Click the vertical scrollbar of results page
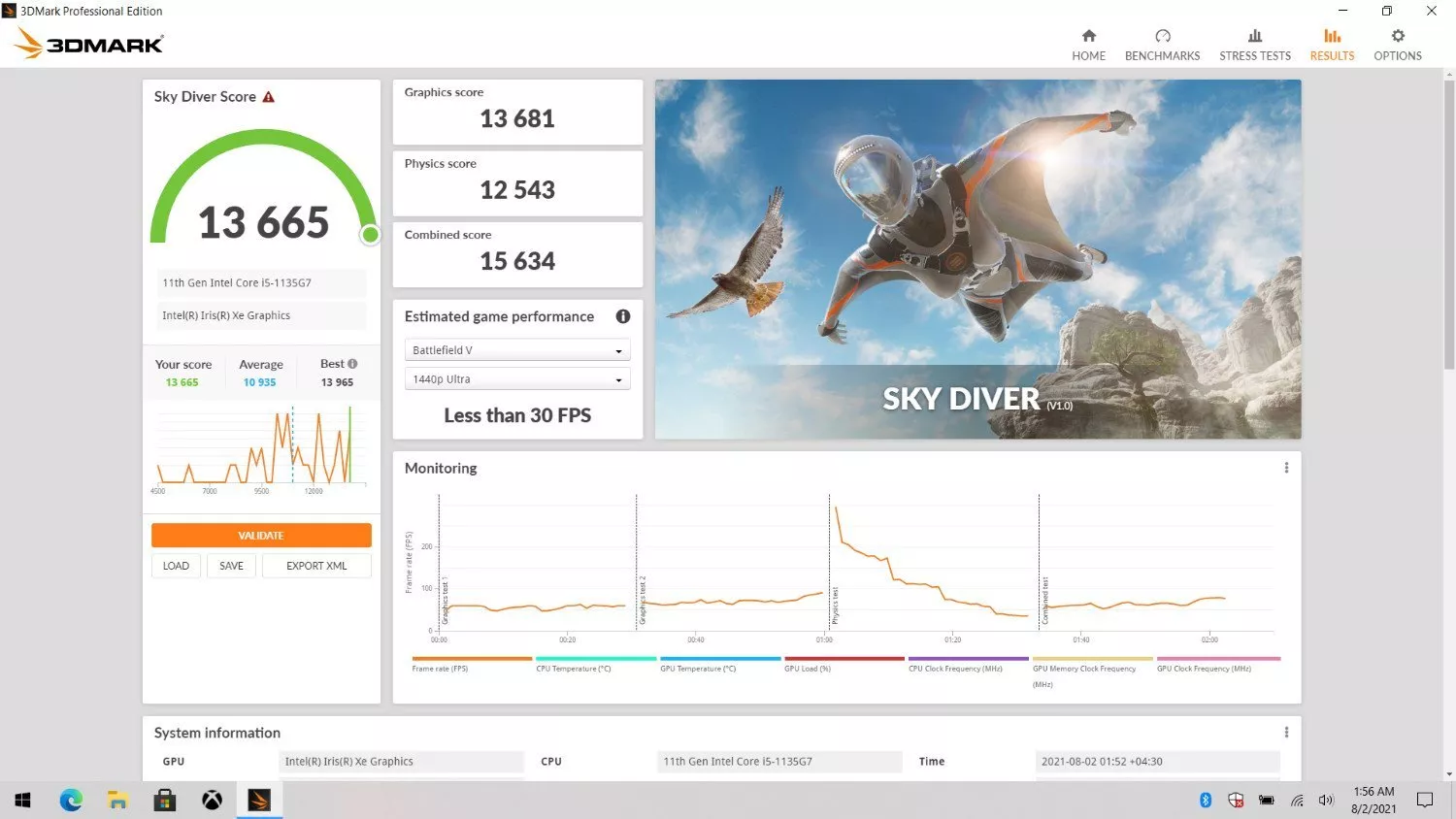1456x819 pixels. (x=1448, y=223)
